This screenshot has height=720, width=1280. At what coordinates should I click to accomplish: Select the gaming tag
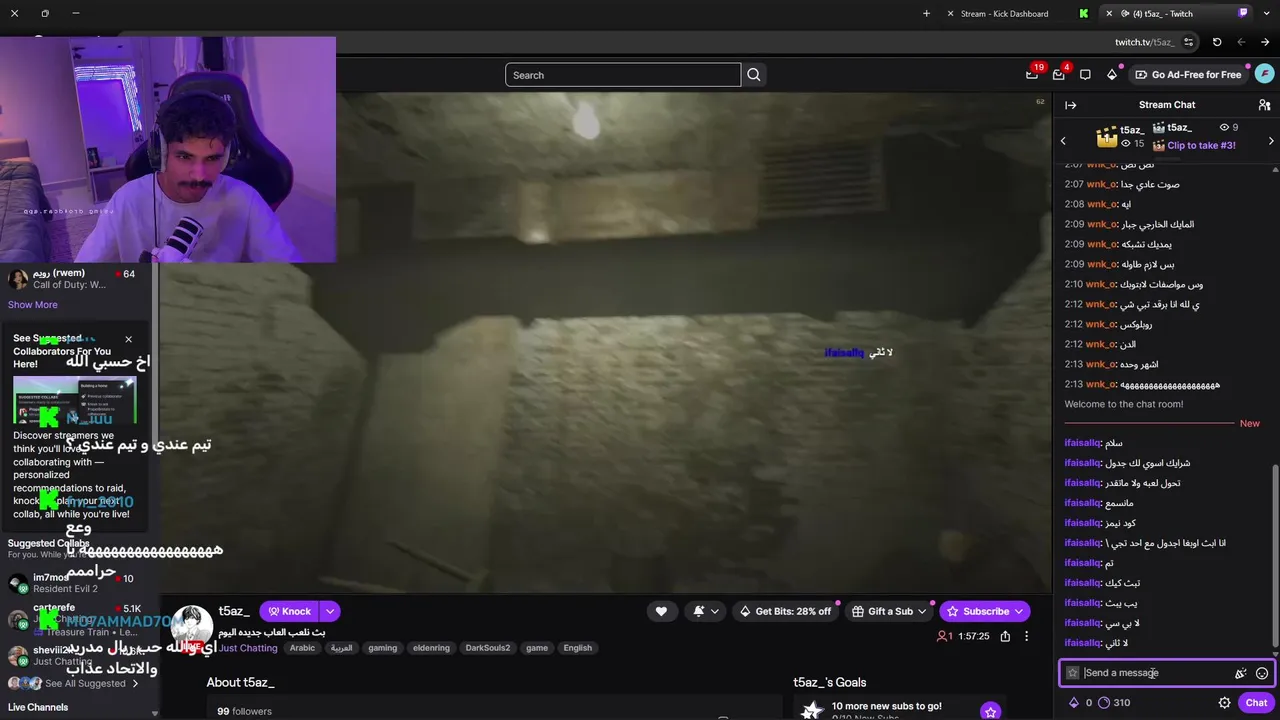pyautogui.click(x=383, y=648)
